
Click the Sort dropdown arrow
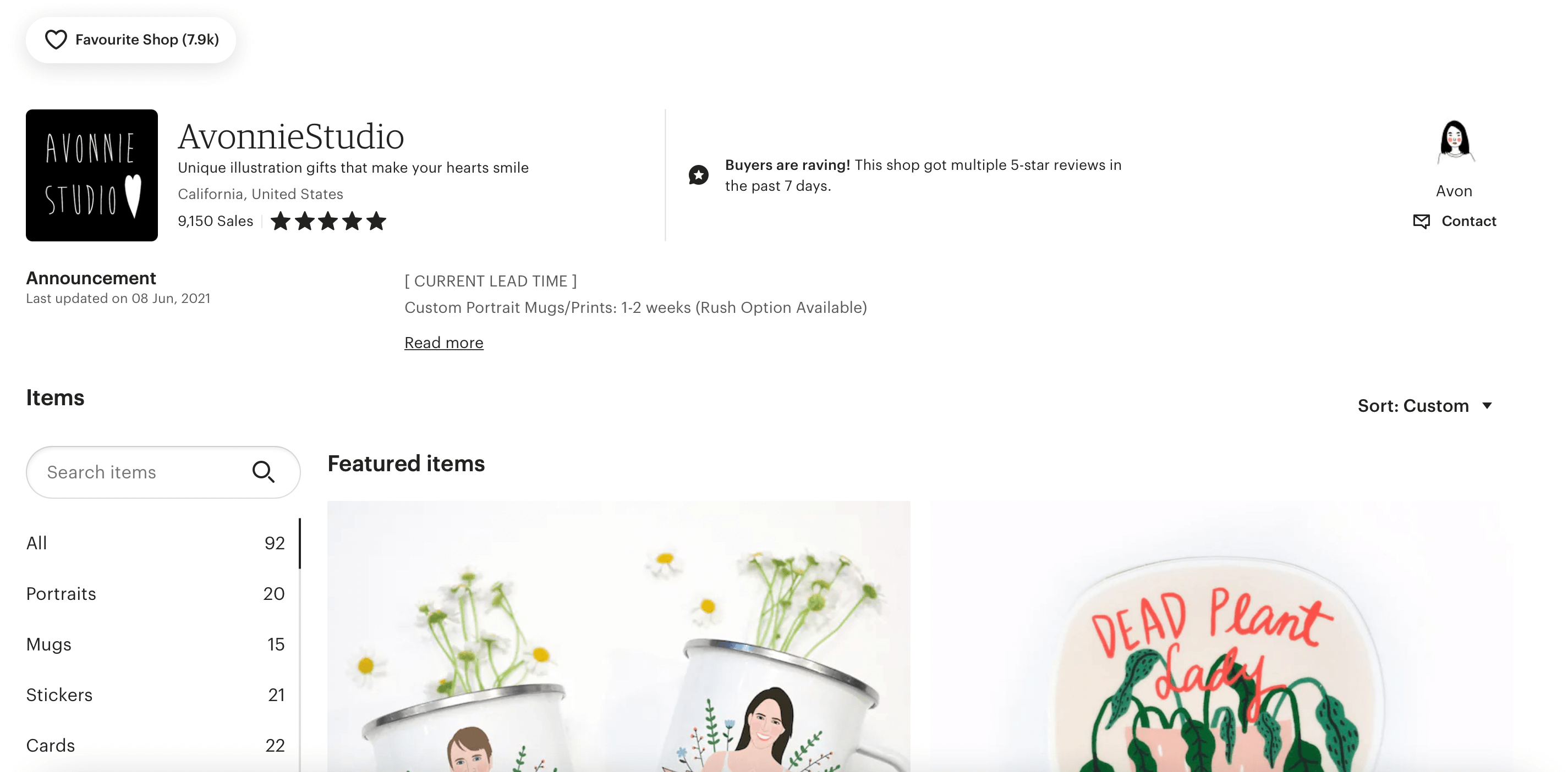point(1487,406)
